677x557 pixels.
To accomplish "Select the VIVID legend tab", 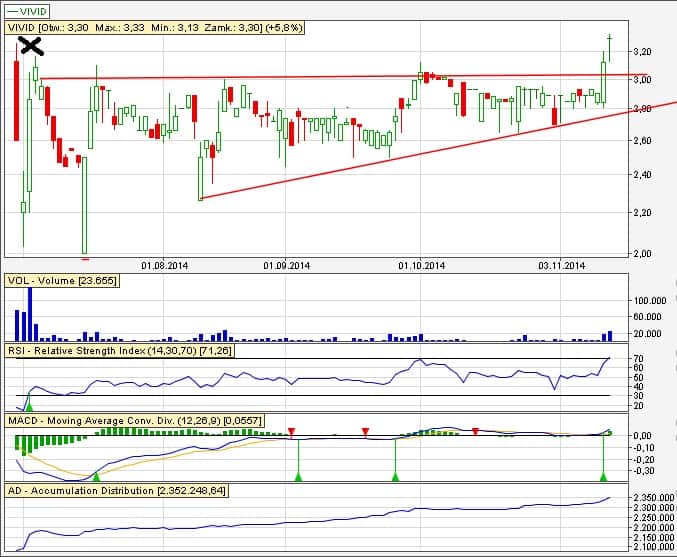I will tap(32, 11).
